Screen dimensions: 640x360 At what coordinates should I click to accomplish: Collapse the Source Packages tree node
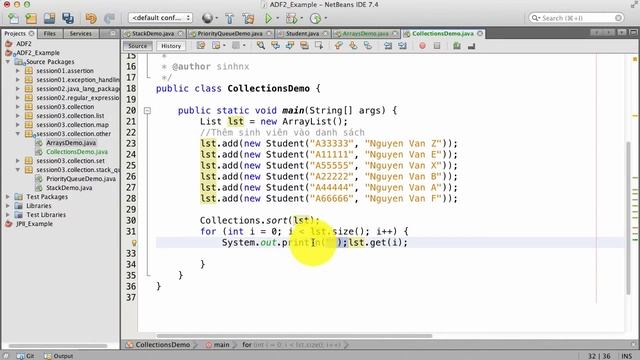tap(8, 62)
